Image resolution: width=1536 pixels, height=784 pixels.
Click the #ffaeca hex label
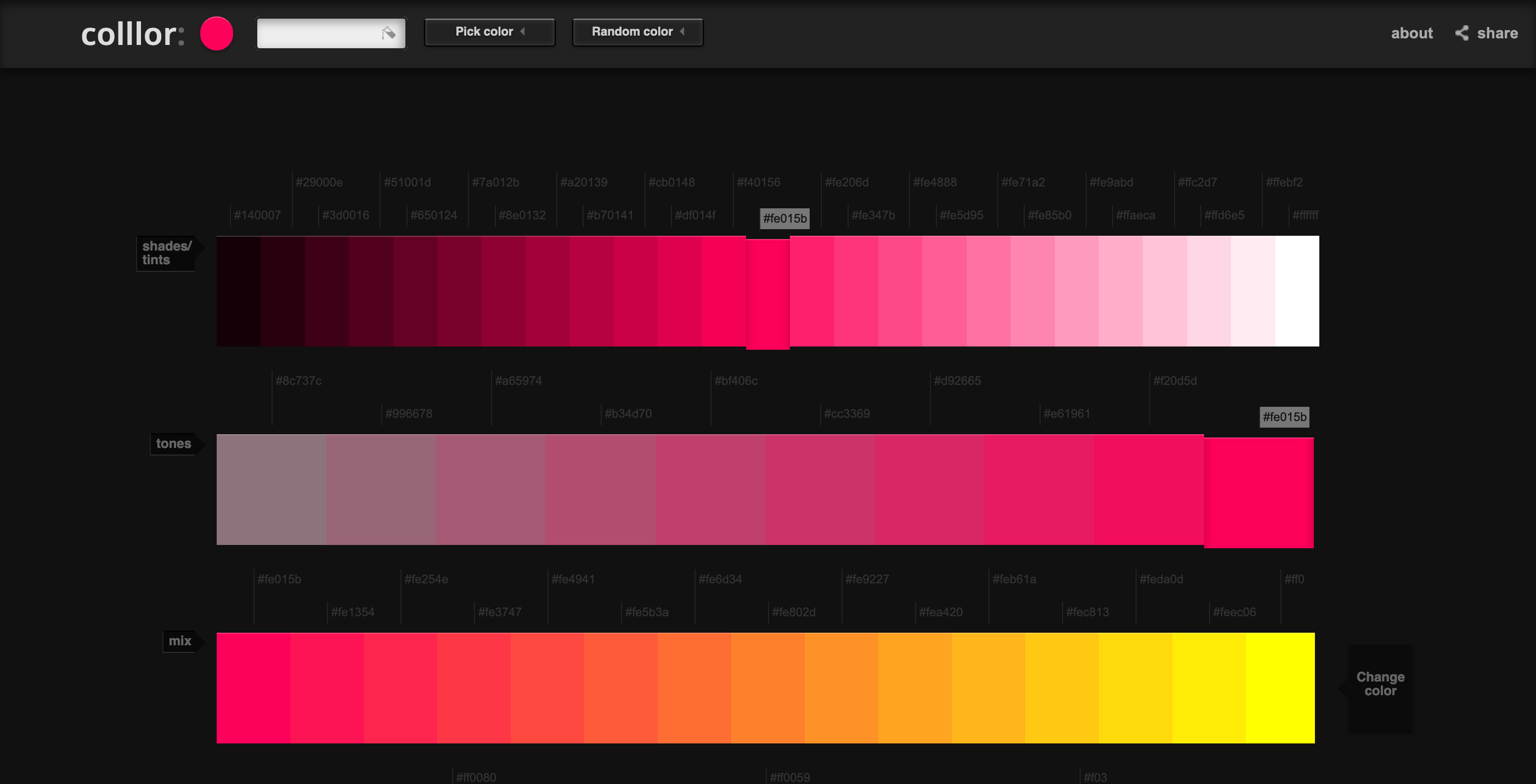click(x=1136, y=215)
